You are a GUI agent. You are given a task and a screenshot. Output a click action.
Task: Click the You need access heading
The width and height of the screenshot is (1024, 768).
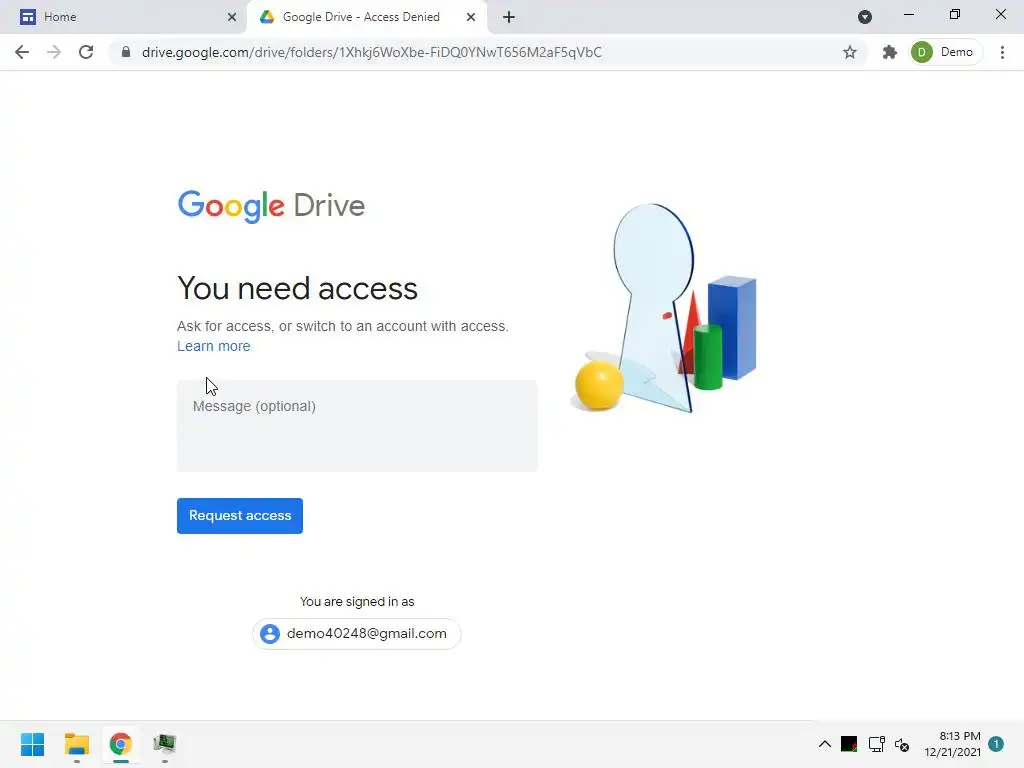297,288
